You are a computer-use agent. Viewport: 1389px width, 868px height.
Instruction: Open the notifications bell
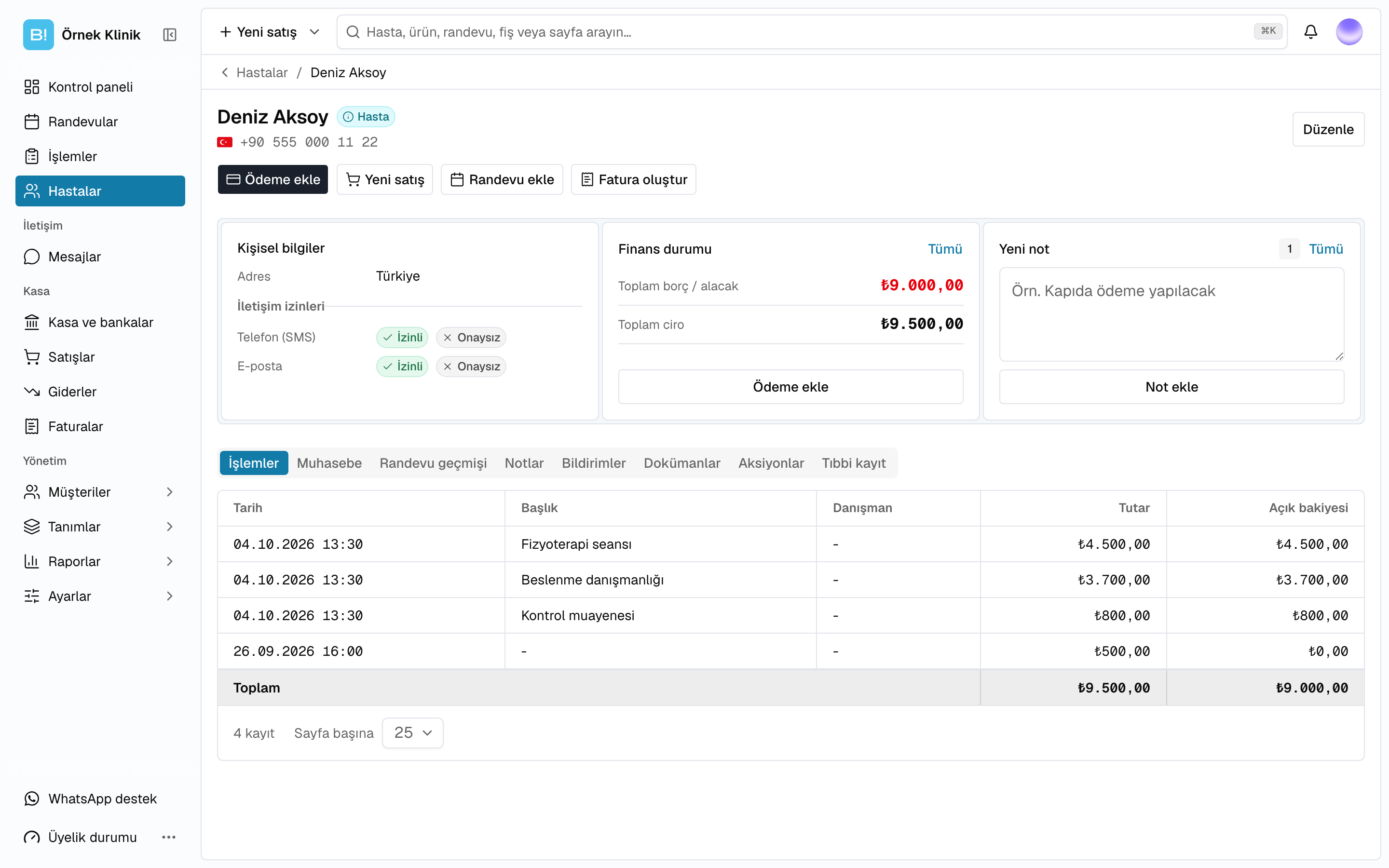point(1310,31)
